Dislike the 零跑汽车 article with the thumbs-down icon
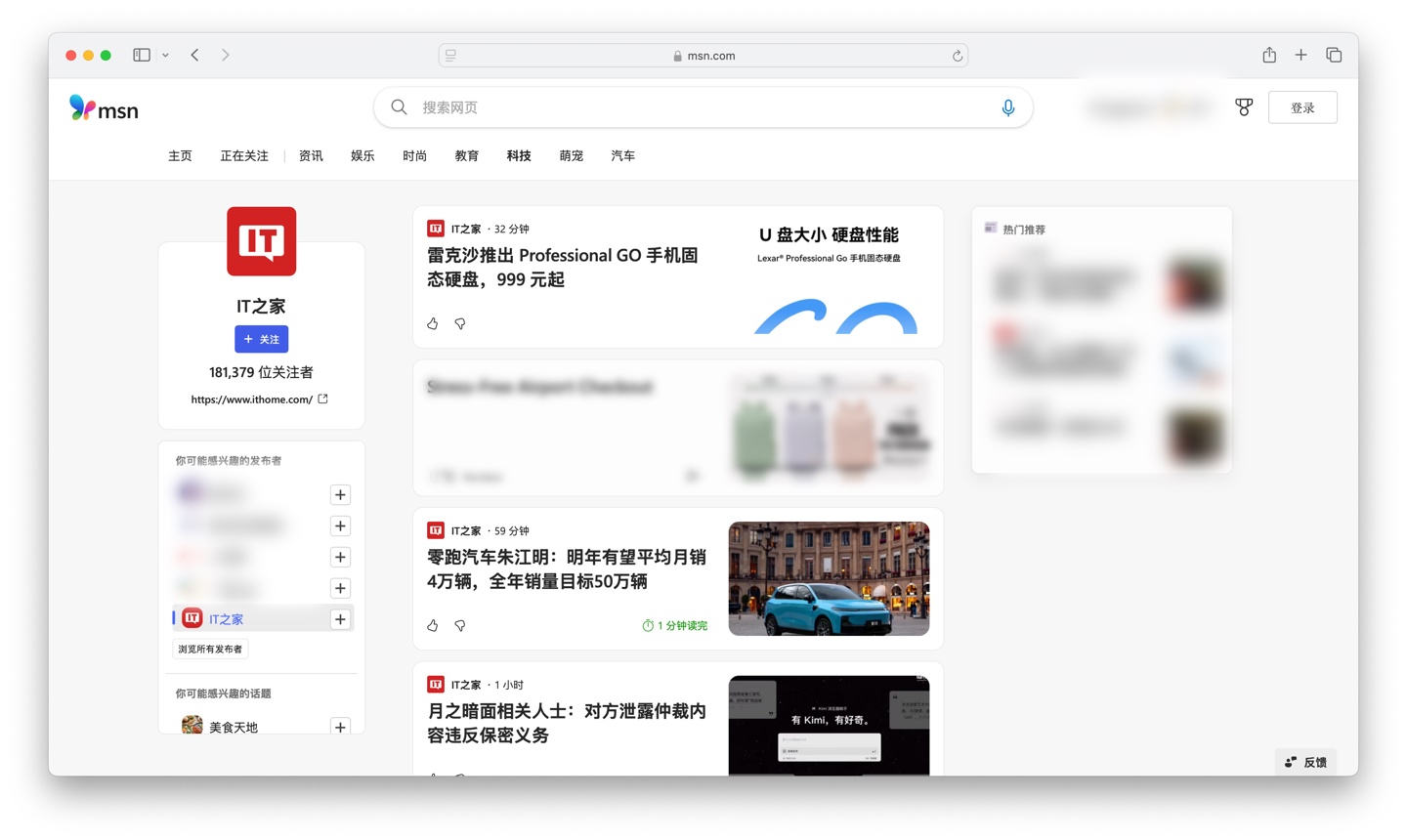The height and width of the screenshot is (840, 1407). click(459, 625)
